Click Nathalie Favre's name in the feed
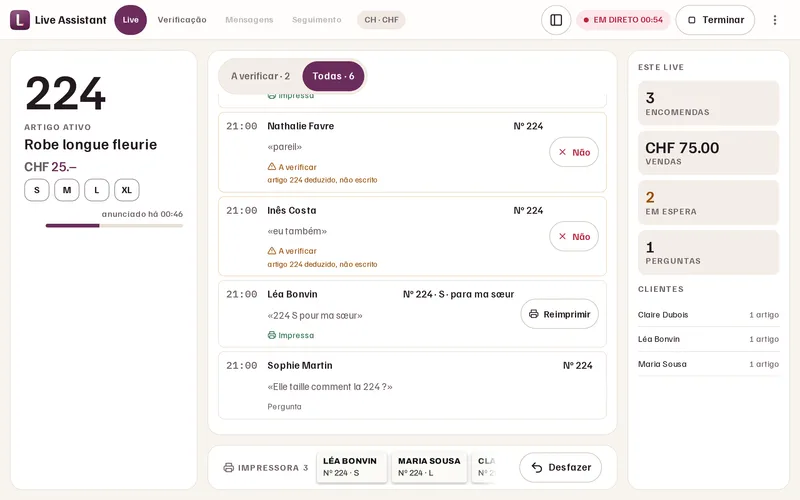800x500 pixels. point(301,126)
